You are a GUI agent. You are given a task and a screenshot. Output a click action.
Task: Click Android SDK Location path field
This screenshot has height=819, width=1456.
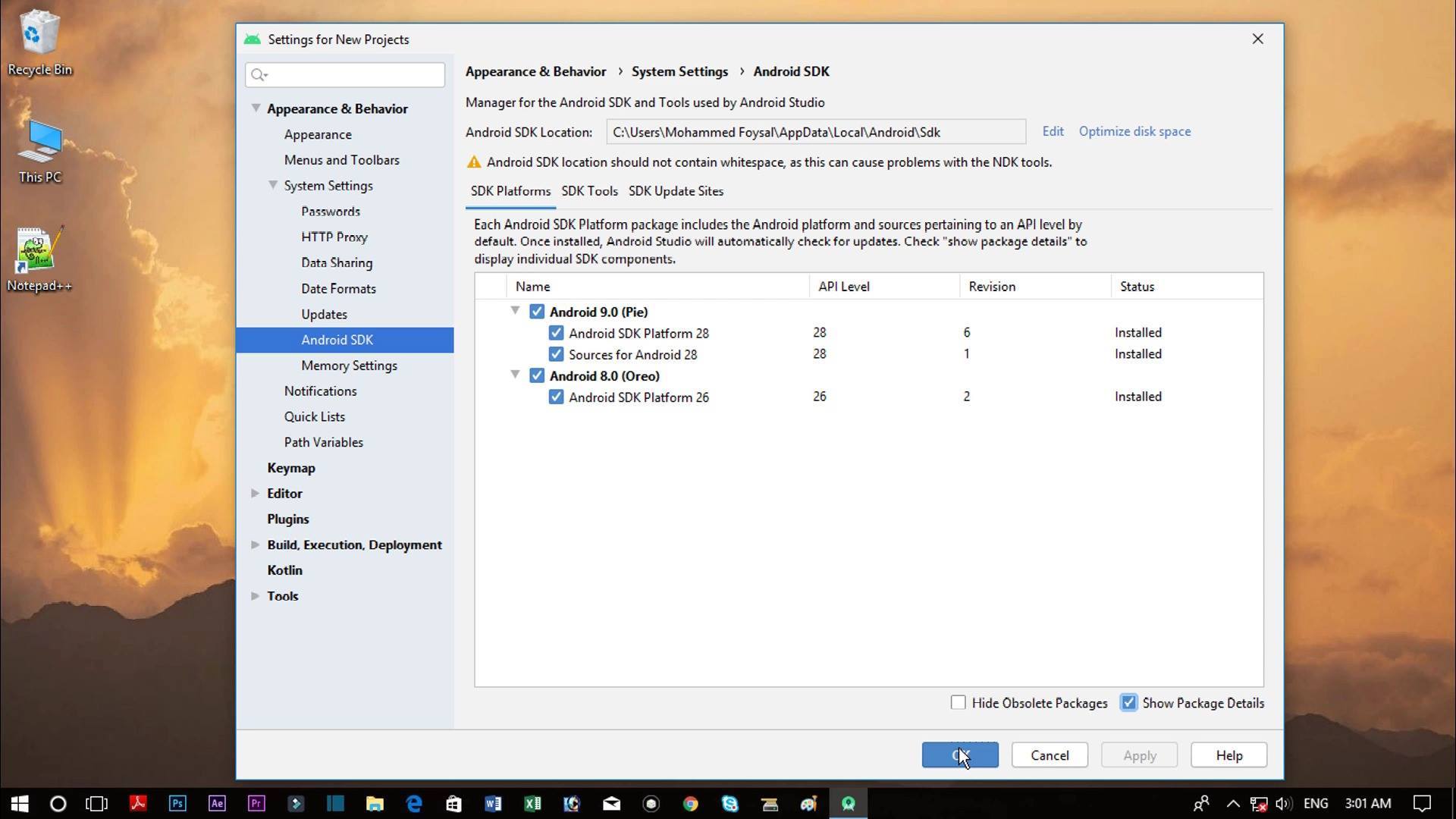point(816,132)
